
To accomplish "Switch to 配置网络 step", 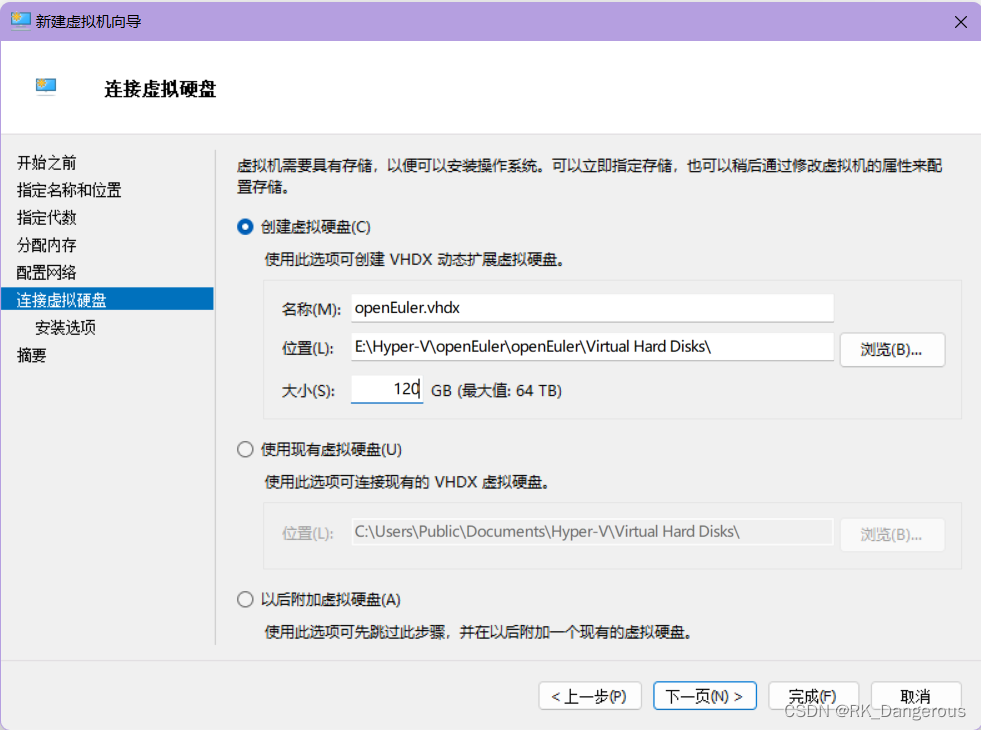I will [x=48, y=272].
